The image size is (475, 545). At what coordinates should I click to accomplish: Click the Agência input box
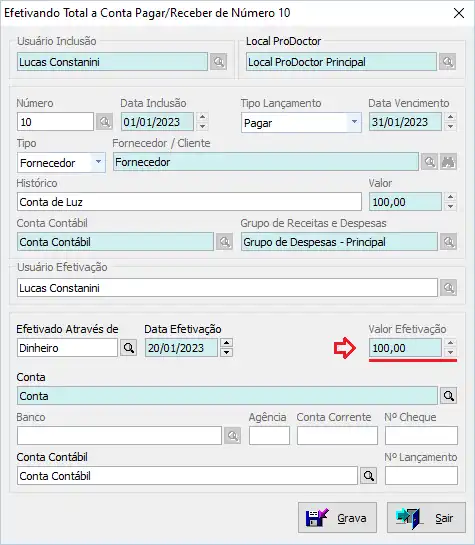pyautogui.click(x=269, y=436)
